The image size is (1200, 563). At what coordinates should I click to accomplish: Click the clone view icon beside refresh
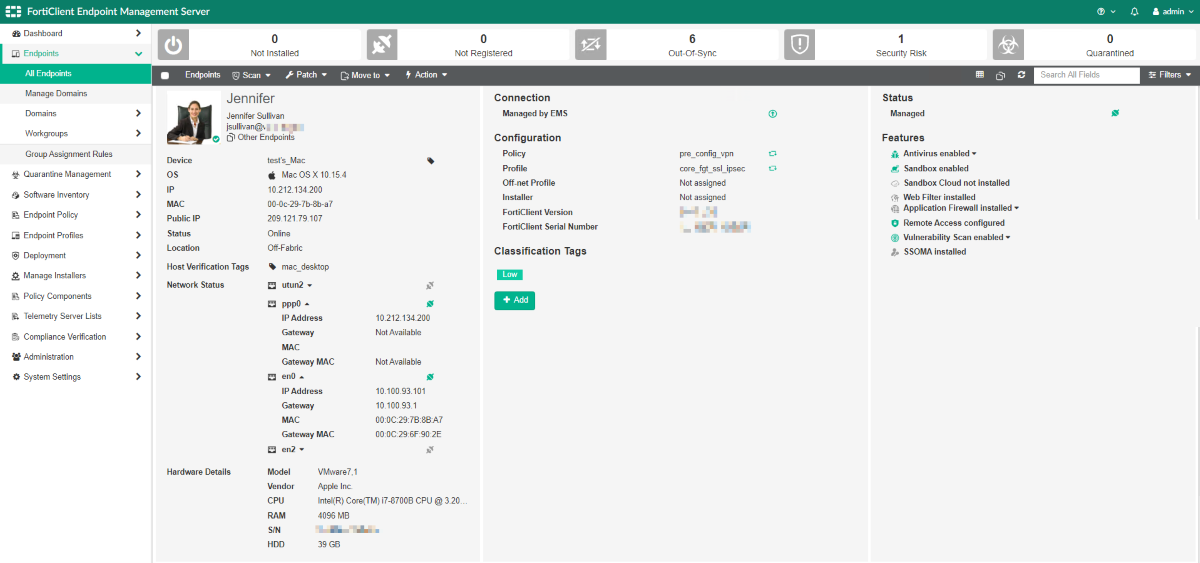click(1000, 75)
